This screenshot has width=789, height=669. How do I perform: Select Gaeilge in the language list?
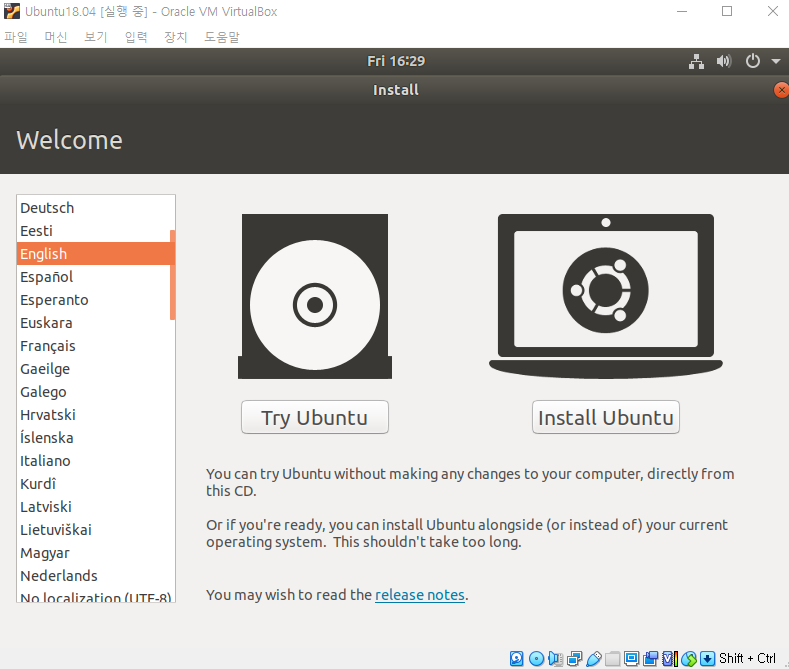point(94,369)
